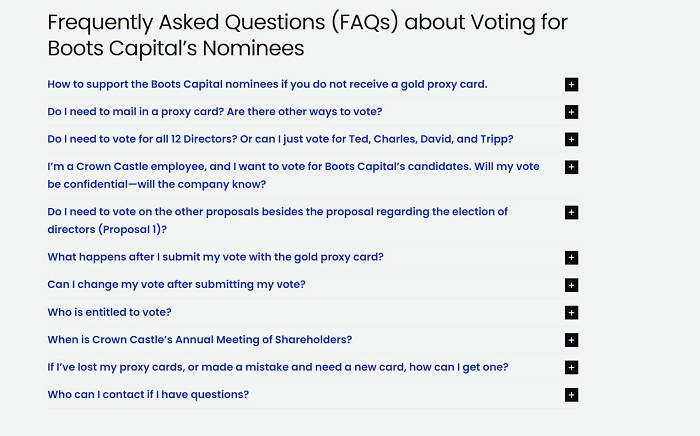Select question about voting for all 12 Directors
Viewport: 700px width, 436px height.
click(280, 139)
